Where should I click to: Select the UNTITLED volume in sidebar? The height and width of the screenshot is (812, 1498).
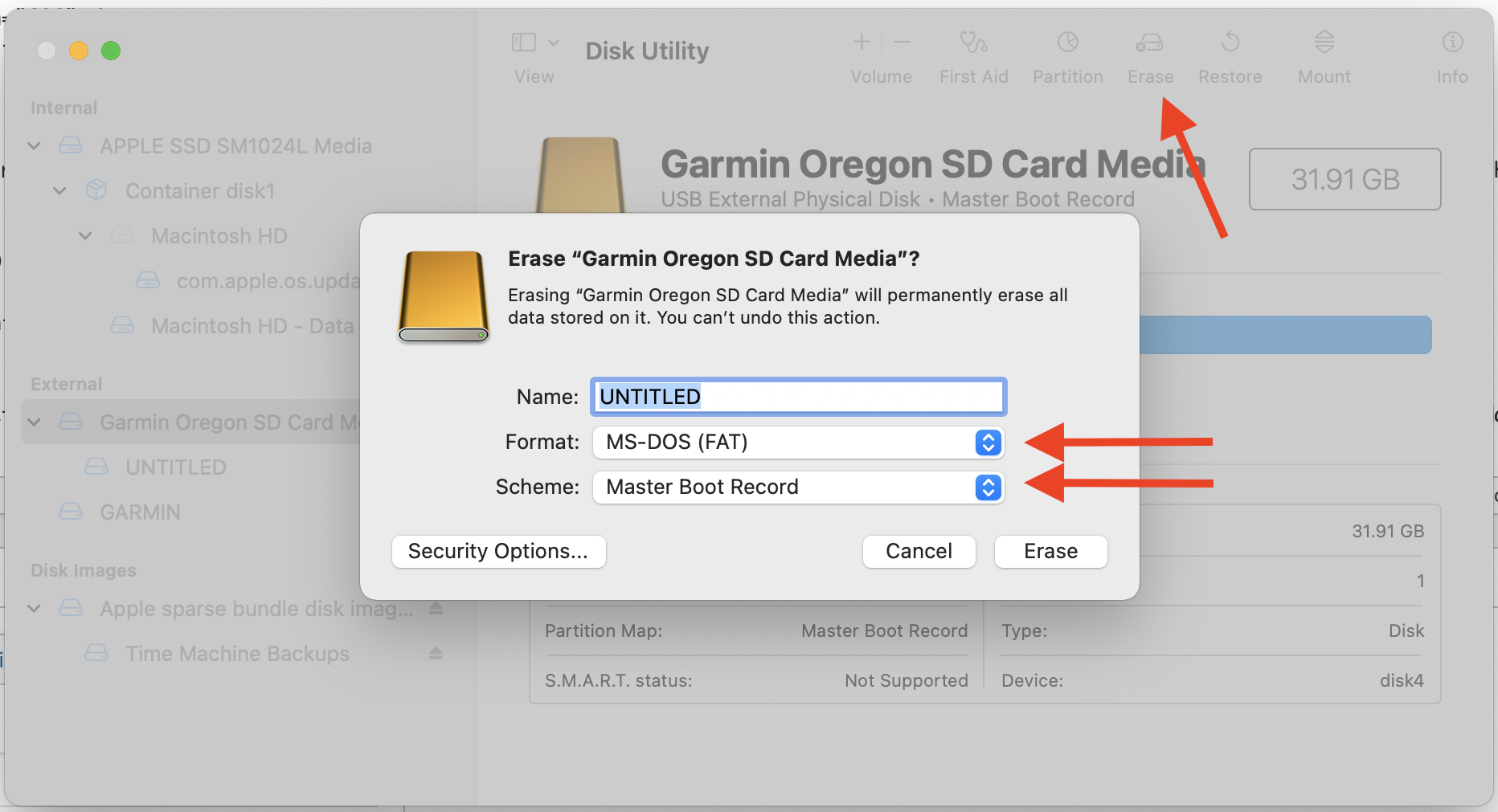[175, 467]
